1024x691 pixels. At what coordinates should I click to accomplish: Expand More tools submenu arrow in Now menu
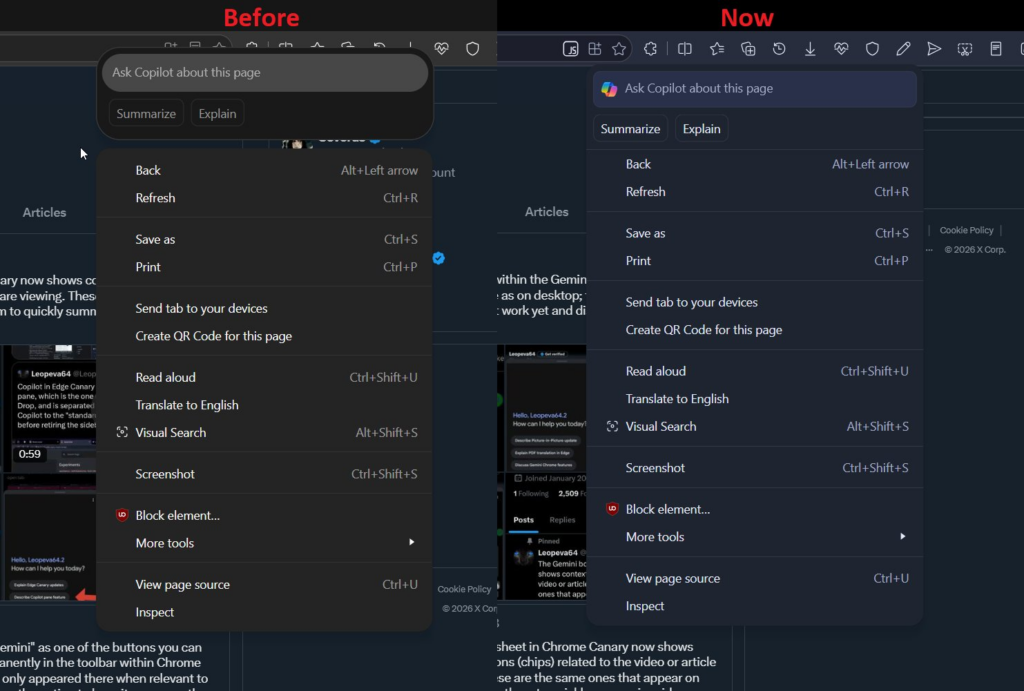coord(903,536)
